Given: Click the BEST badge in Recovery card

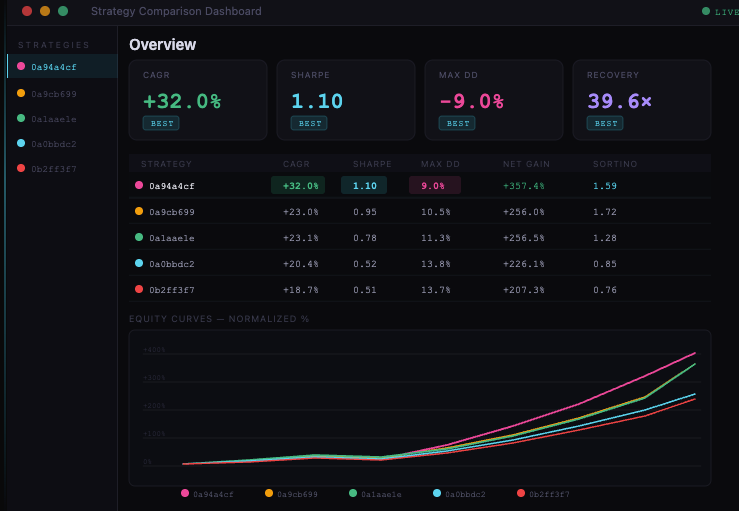Looking at the screenshot, I should coord(605,123).
